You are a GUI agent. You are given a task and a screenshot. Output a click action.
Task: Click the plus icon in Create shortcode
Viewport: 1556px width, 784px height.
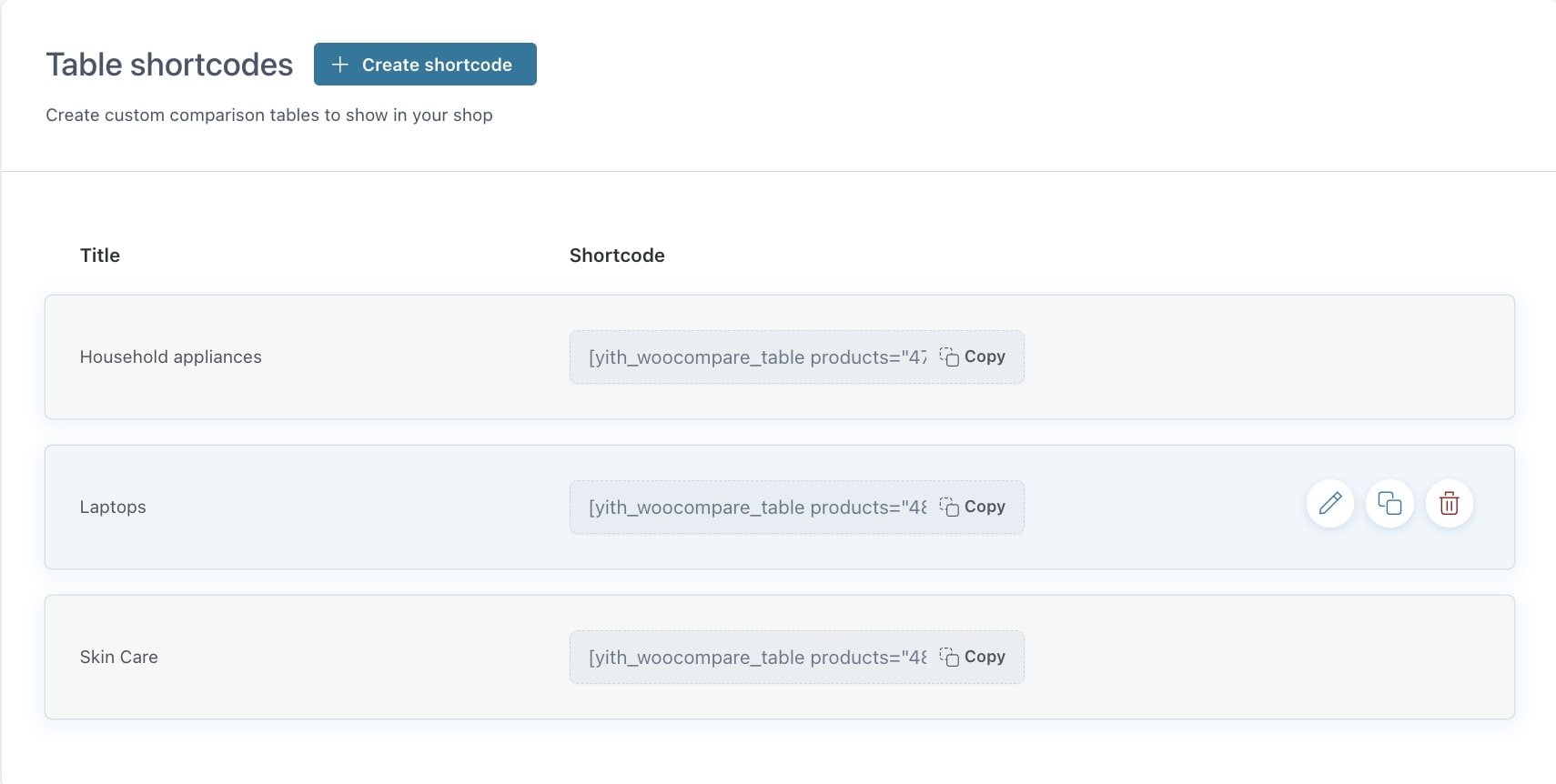pyautogui.click(x=340, y=65)
